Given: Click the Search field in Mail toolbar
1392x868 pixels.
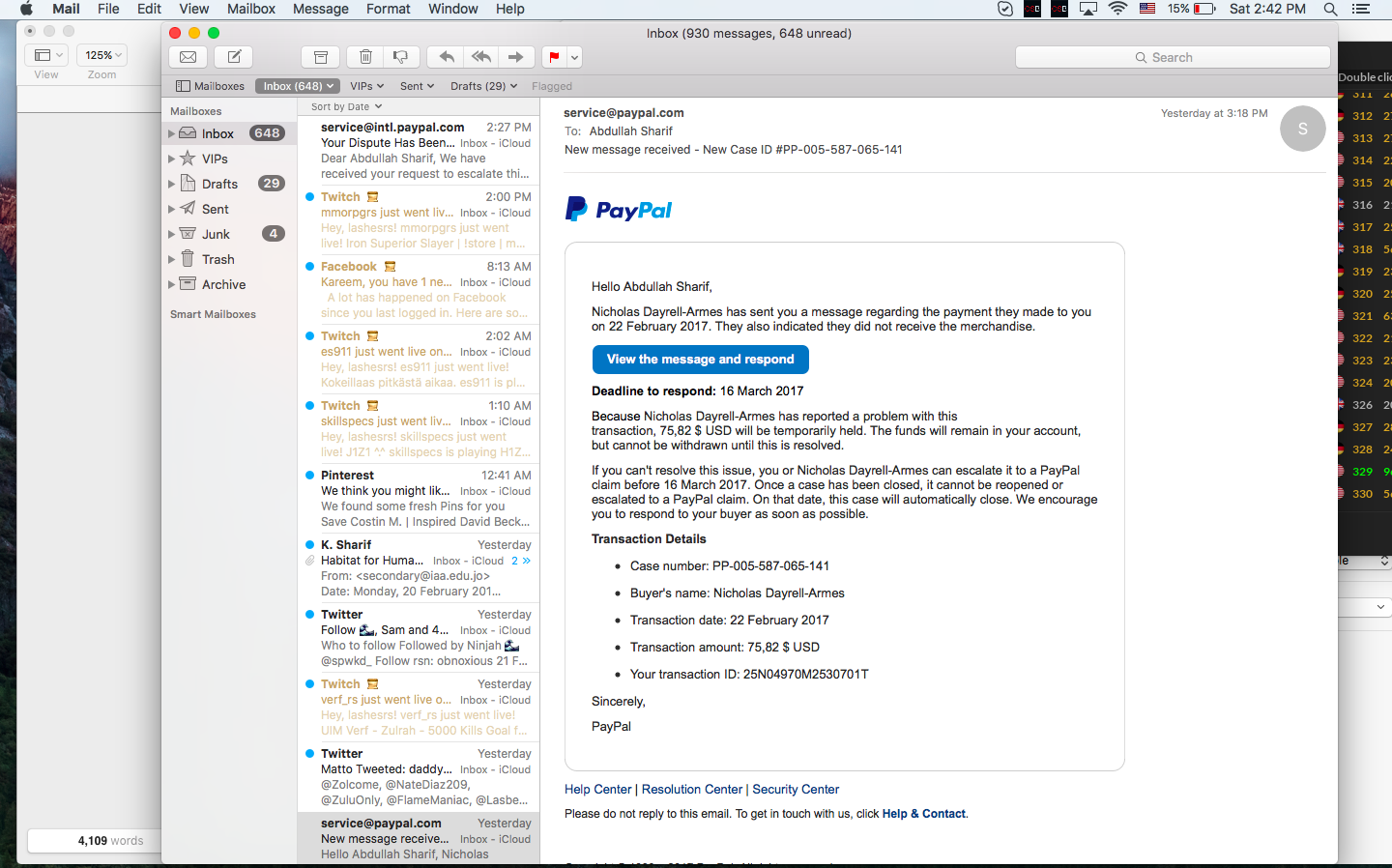Looking at the screenshot, I should [x=1173, y=57].
